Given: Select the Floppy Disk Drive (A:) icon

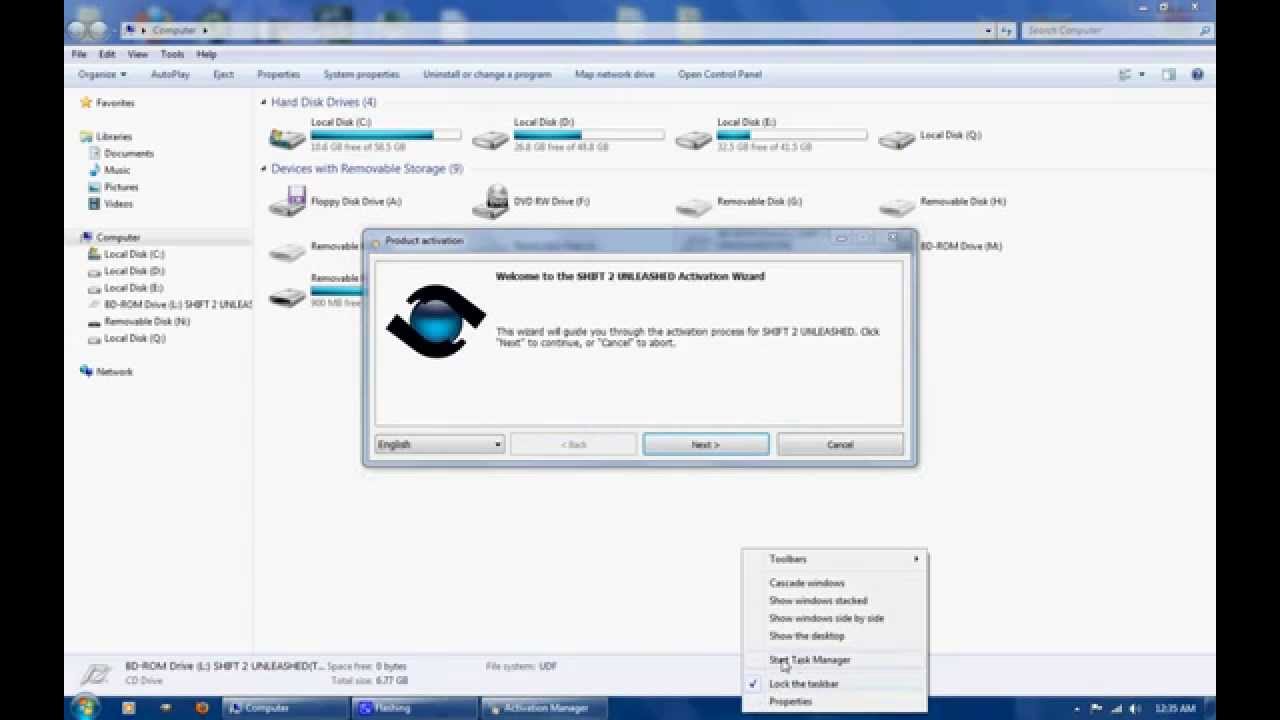Looking at the screenshot, I should pyautogui.click(x=287, y=202).
